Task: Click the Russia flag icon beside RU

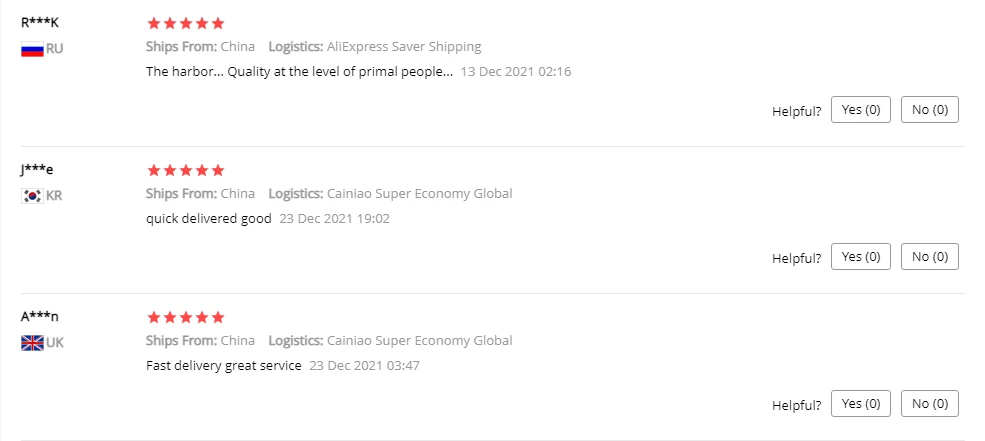Action: pos(32,49)
